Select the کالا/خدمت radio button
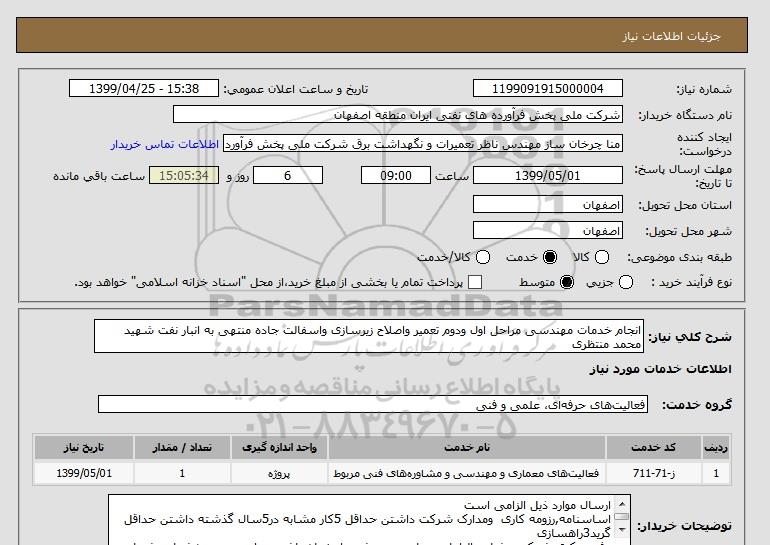Image resolution: width=770 pixels, height=545 pixels. (x=483, y=257)
